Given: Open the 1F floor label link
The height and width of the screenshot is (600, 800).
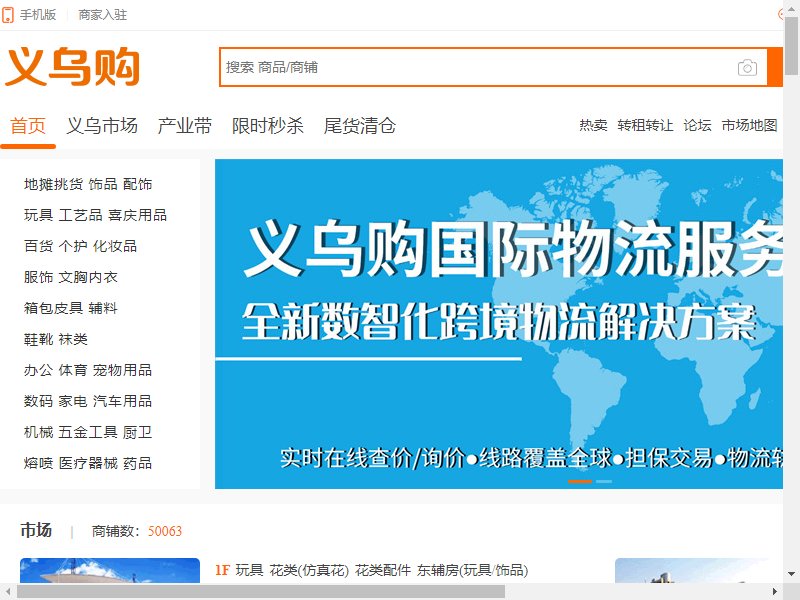Looking at the screenshot, I should [x=222, y=570].
